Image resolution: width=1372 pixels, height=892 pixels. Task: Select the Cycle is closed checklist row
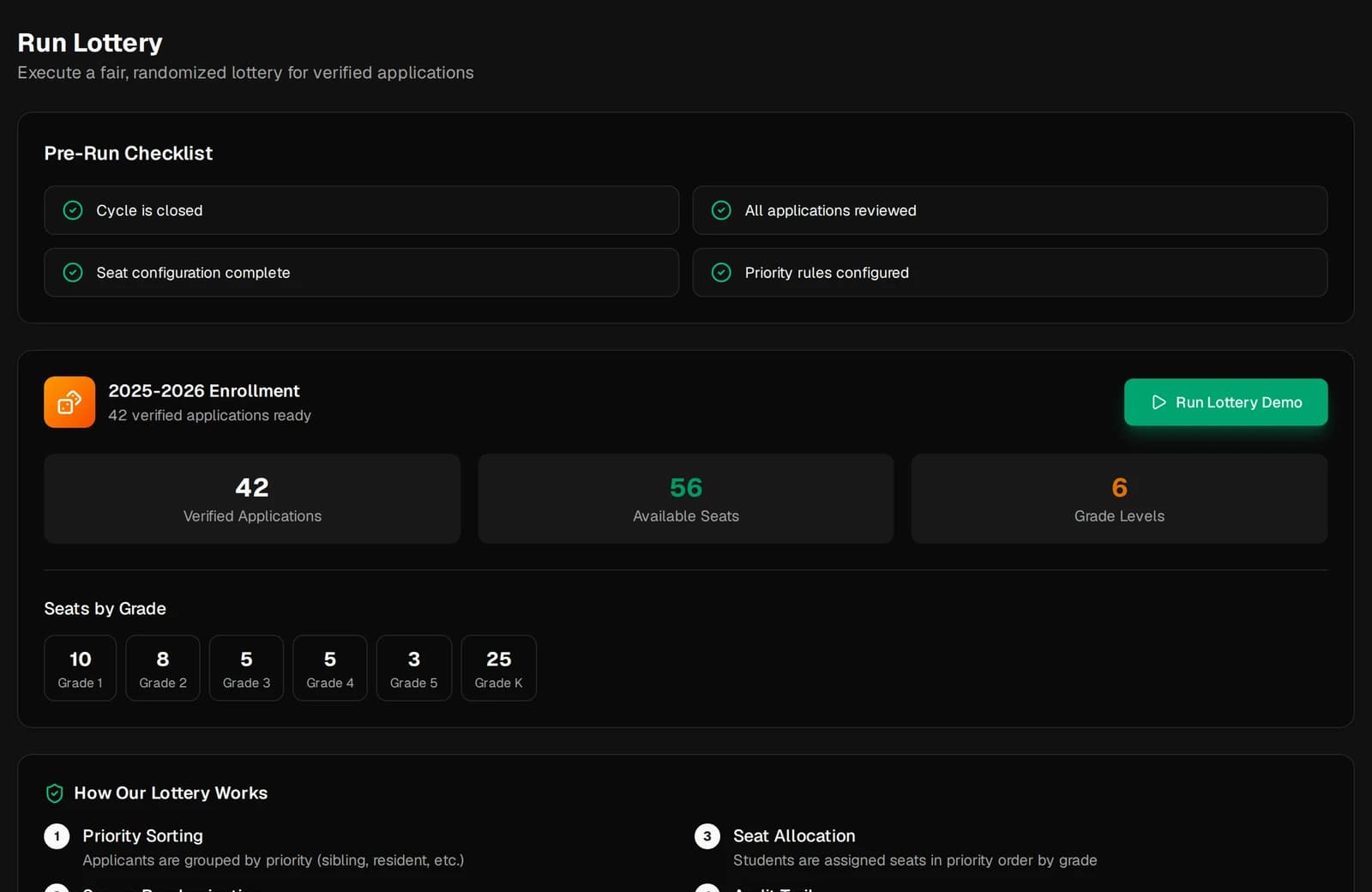[361, 210]
